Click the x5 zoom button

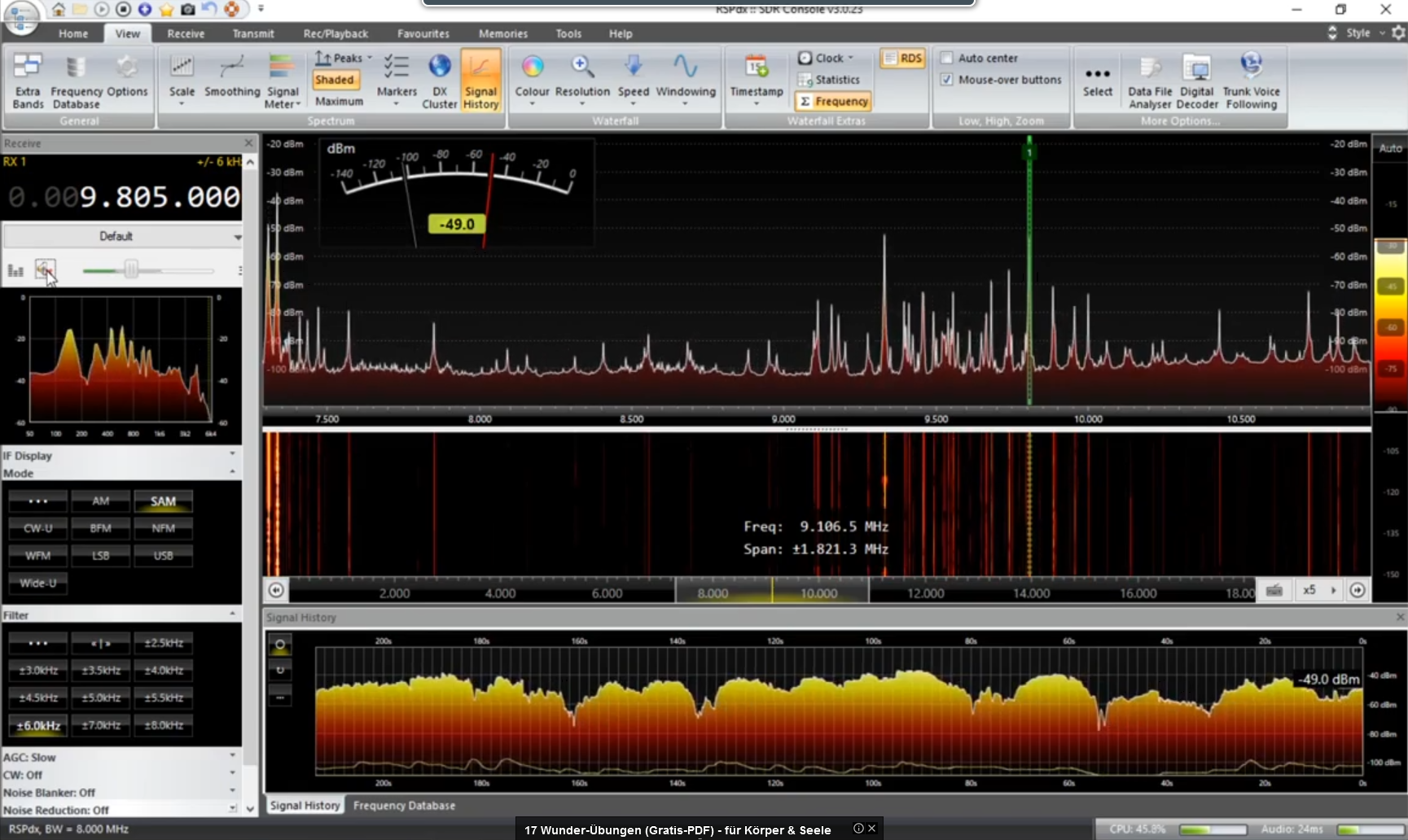1309,590
